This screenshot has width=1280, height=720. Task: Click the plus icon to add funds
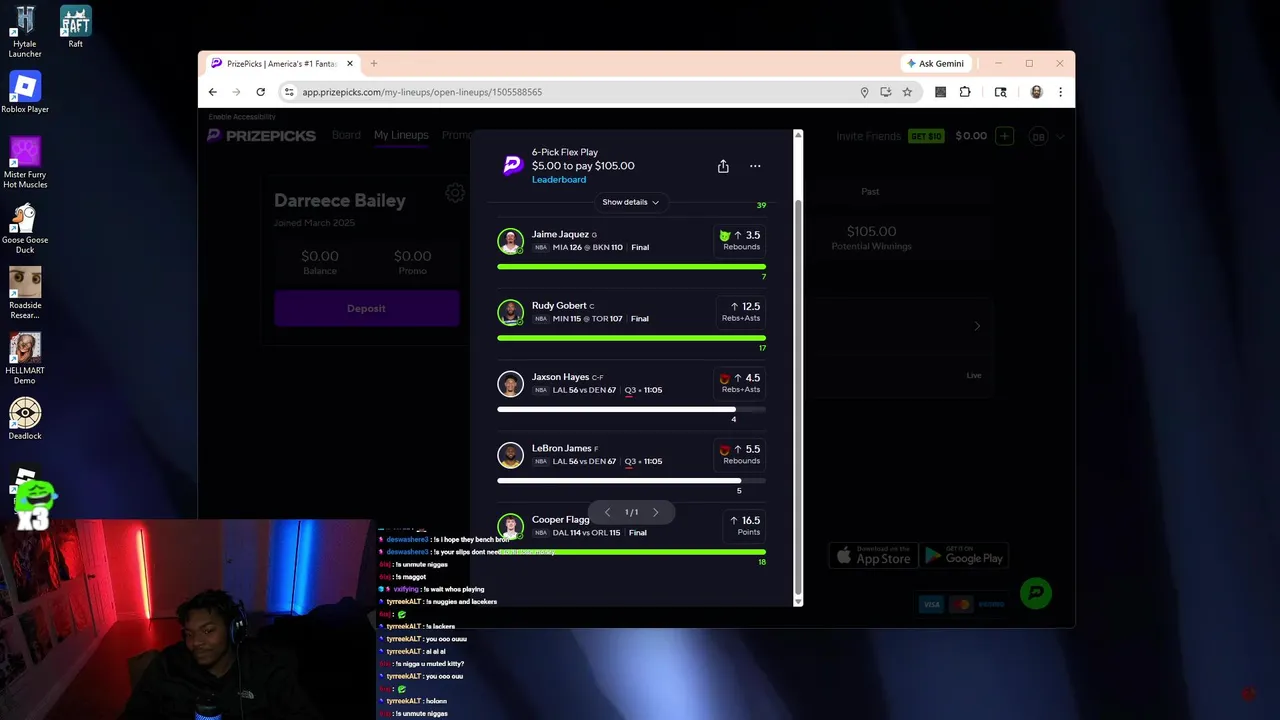click(x=1005, y=136)
